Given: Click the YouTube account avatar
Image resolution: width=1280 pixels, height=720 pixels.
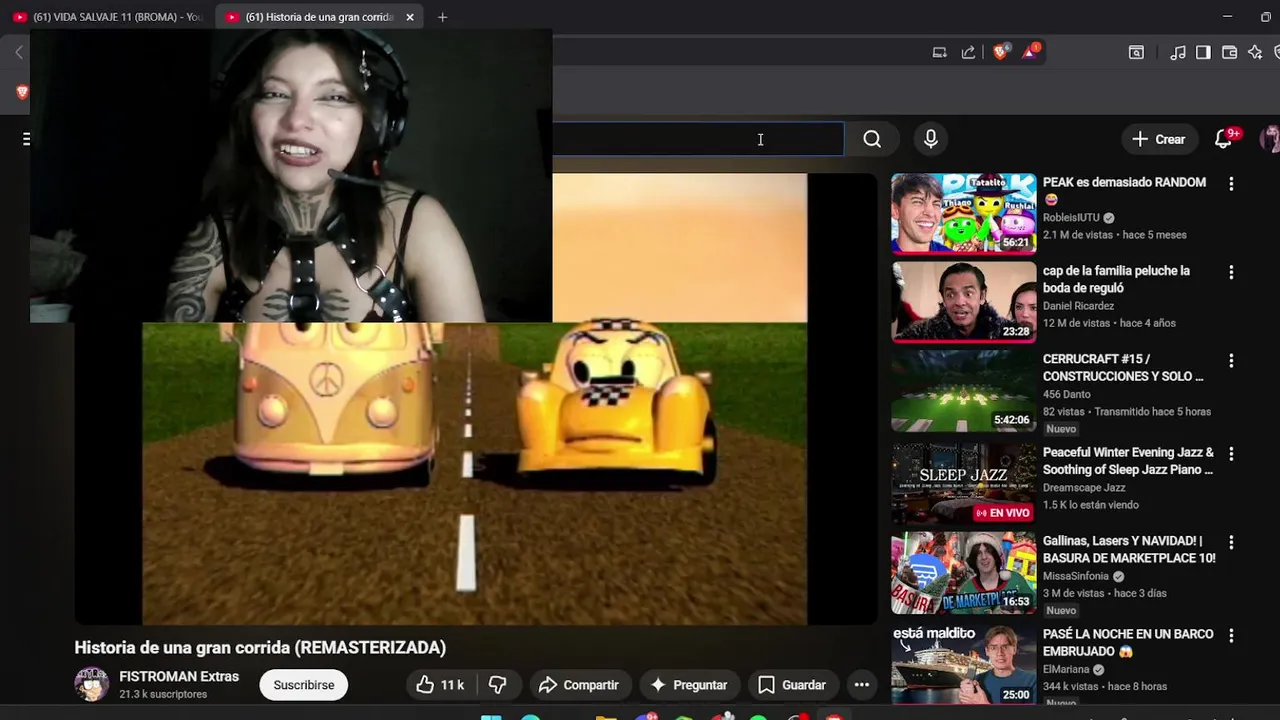Looking at the screenshot, I should click(x=1270, y=139).
